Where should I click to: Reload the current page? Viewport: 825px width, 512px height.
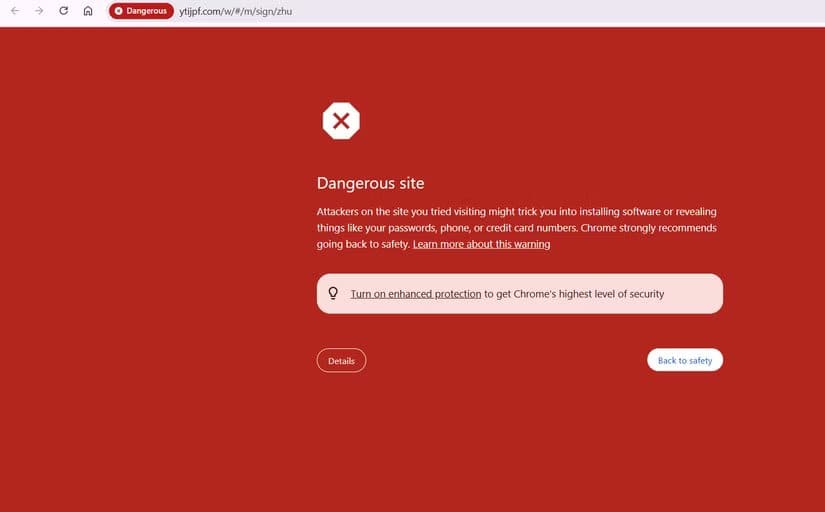[x=63, y=11]
